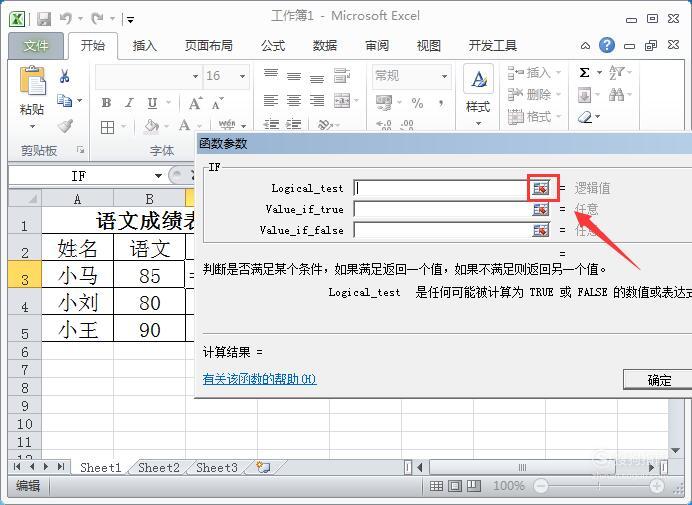Align text to bottom

click(x=317, y=78)
